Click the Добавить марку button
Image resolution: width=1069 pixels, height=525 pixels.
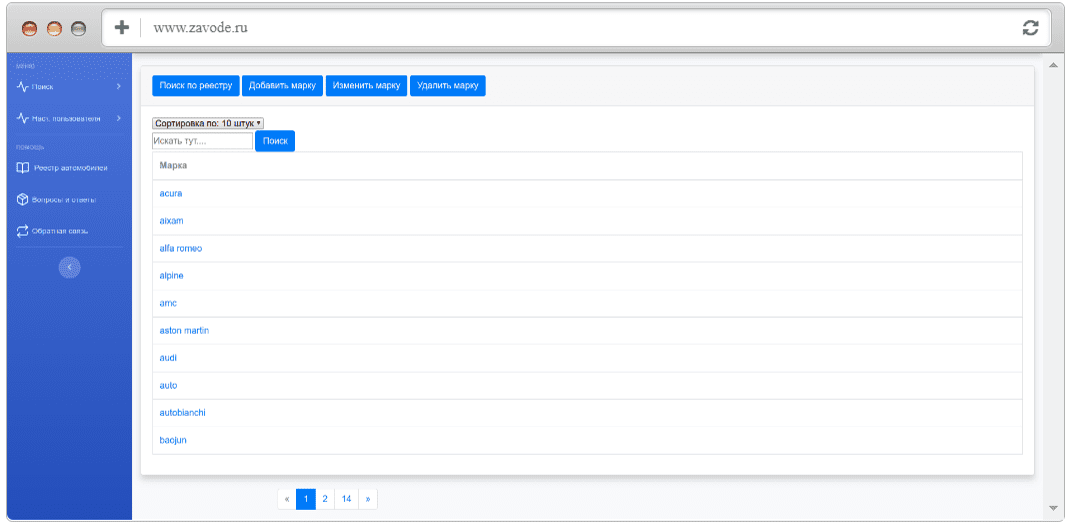tap(282, 86)
